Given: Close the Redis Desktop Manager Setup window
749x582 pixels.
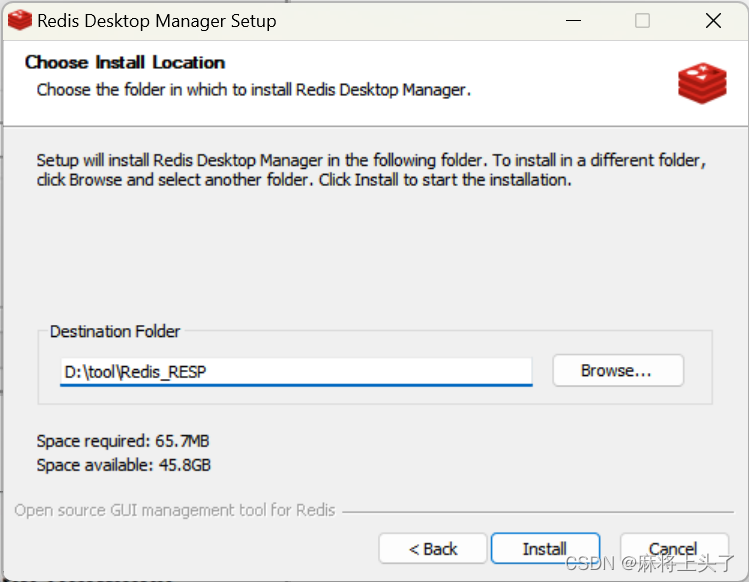Looking at the screenshot, I should tap(713, 21).
